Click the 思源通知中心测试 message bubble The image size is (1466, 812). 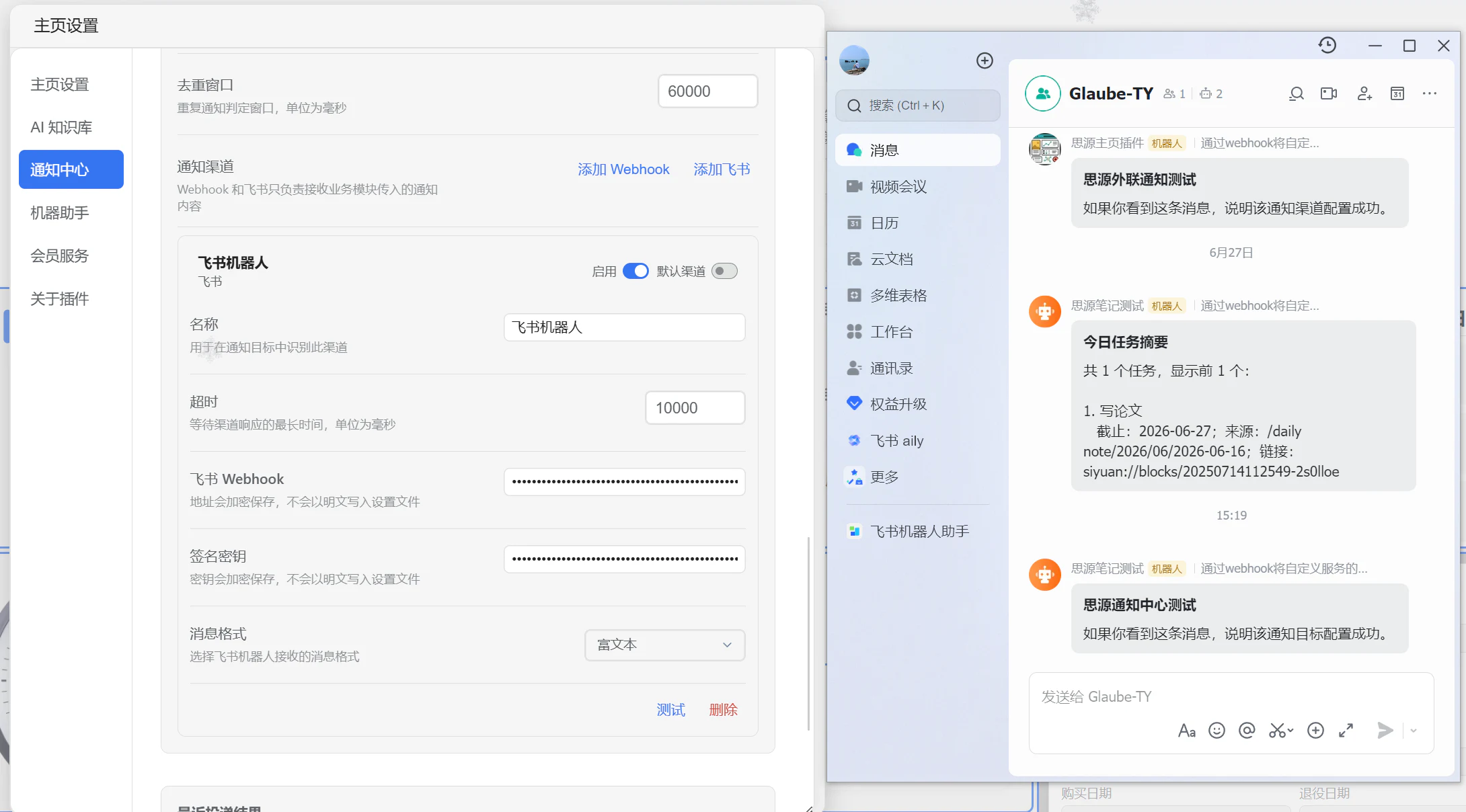[1239, 618]
